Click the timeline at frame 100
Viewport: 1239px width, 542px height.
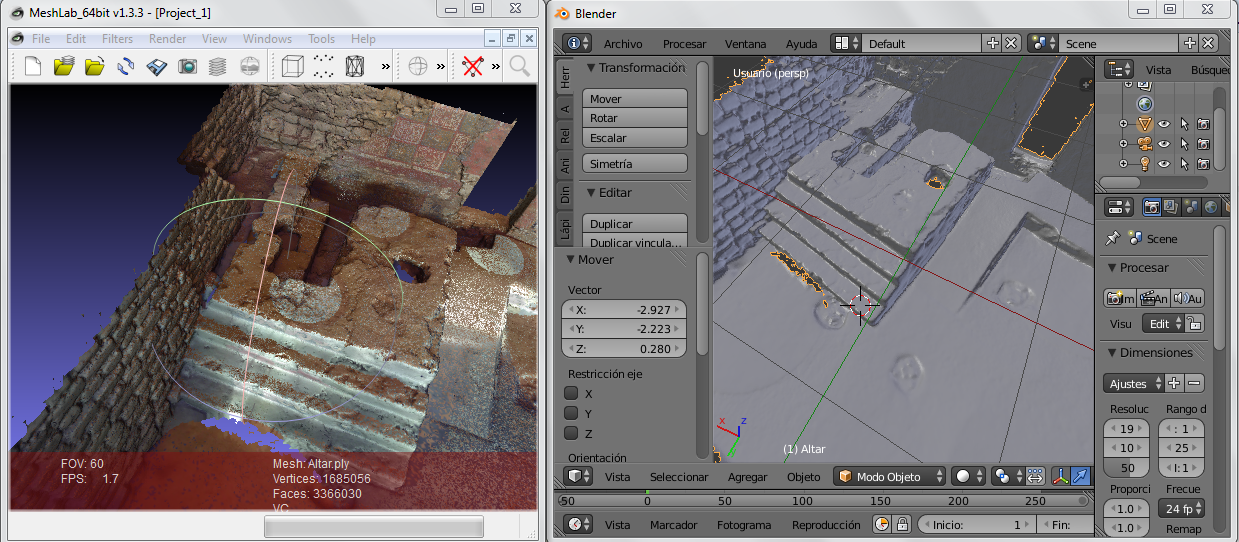[802, 501]
